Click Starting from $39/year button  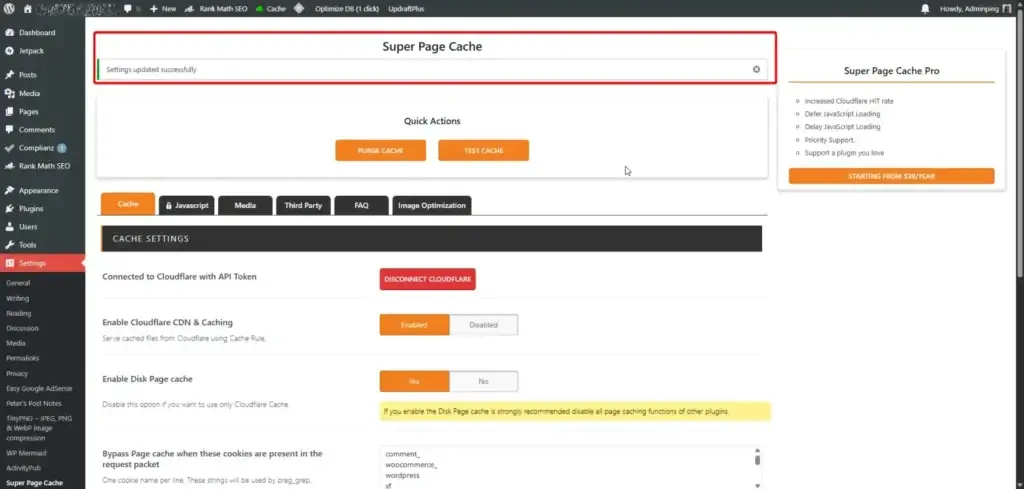pyautogui.click(x=891, y=176)
